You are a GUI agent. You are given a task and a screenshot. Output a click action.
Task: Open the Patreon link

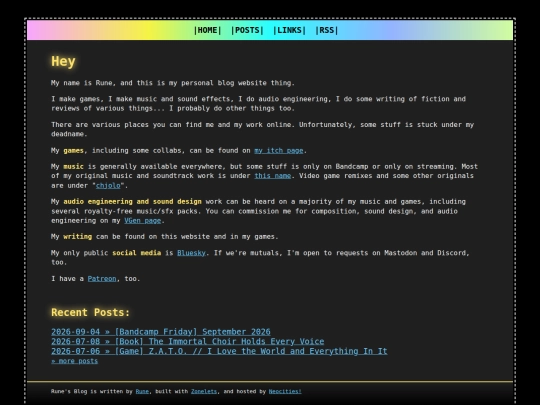[102, 279]
